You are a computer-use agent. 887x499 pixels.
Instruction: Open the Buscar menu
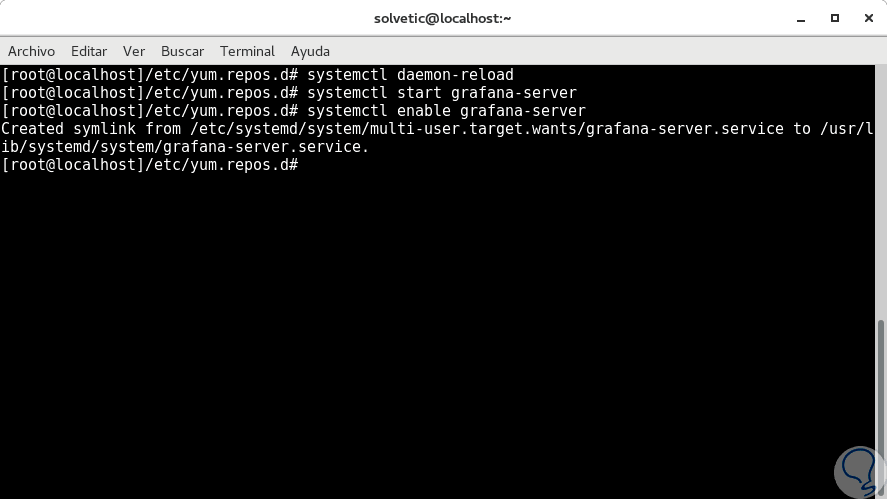(182, 51)
